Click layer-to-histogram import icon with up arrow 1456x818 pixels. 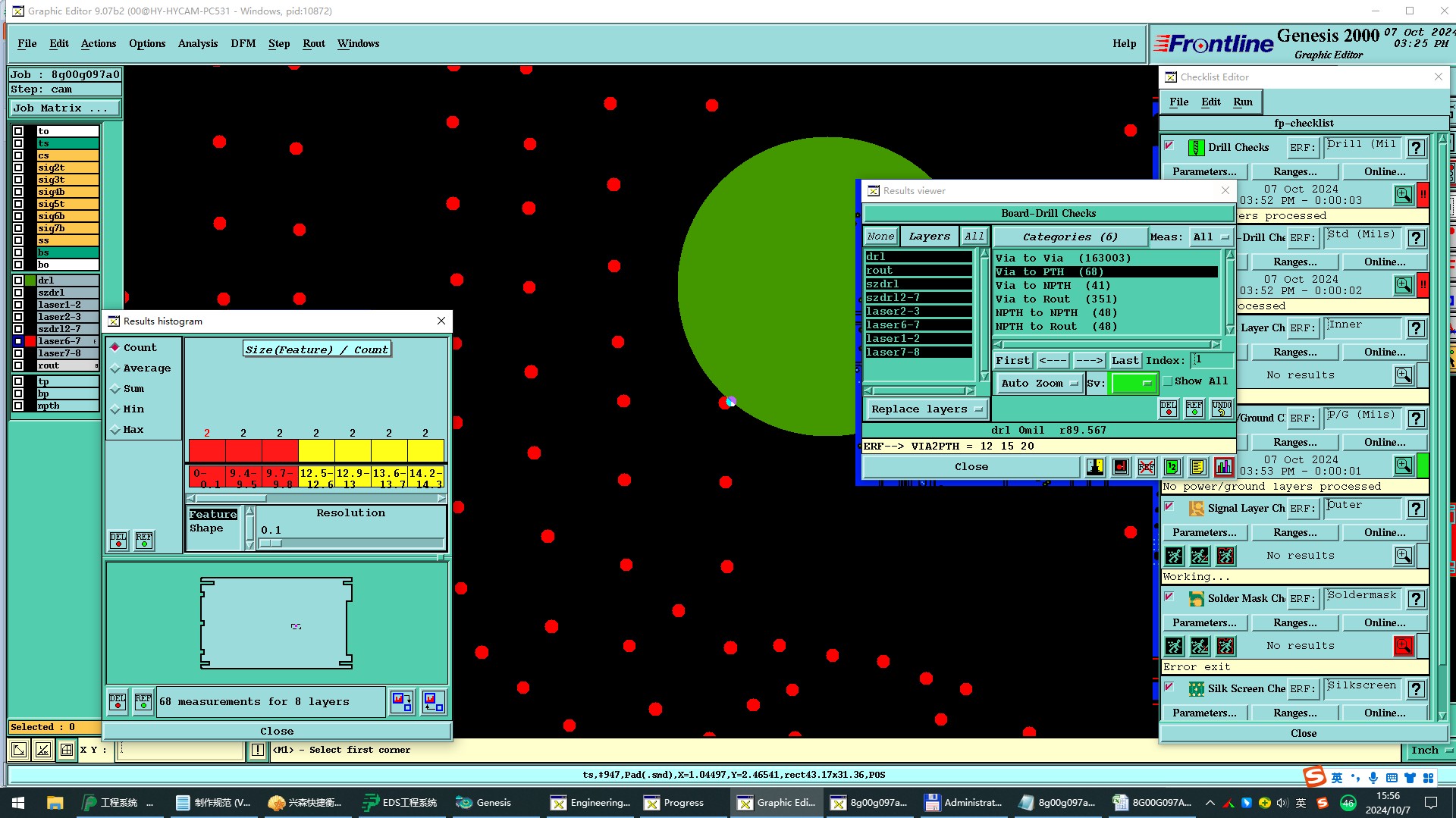433,702
